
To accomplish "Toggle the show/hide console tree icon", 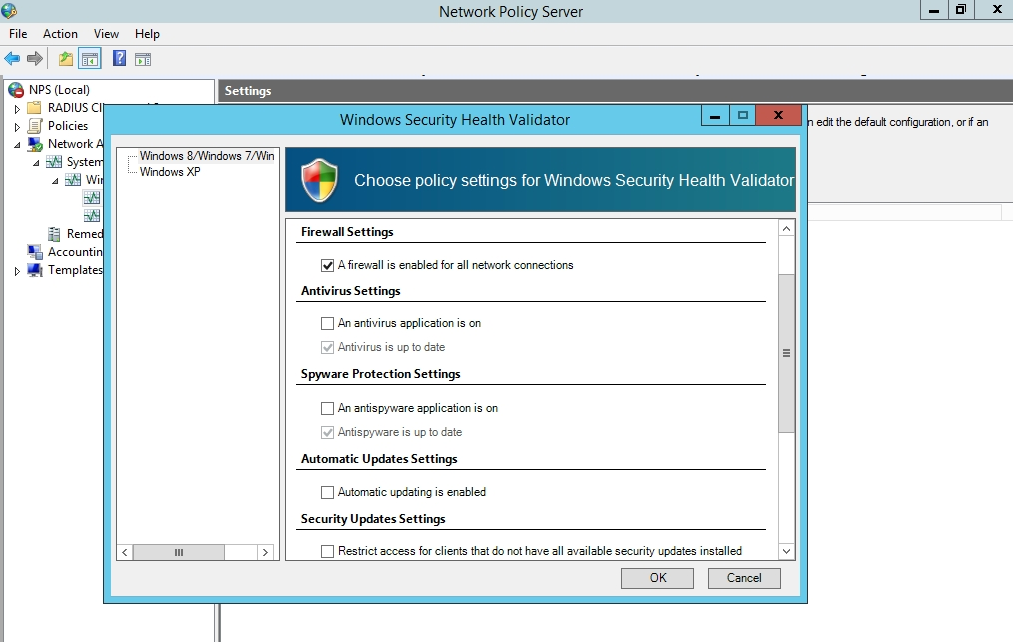I will tap(90, 59).
